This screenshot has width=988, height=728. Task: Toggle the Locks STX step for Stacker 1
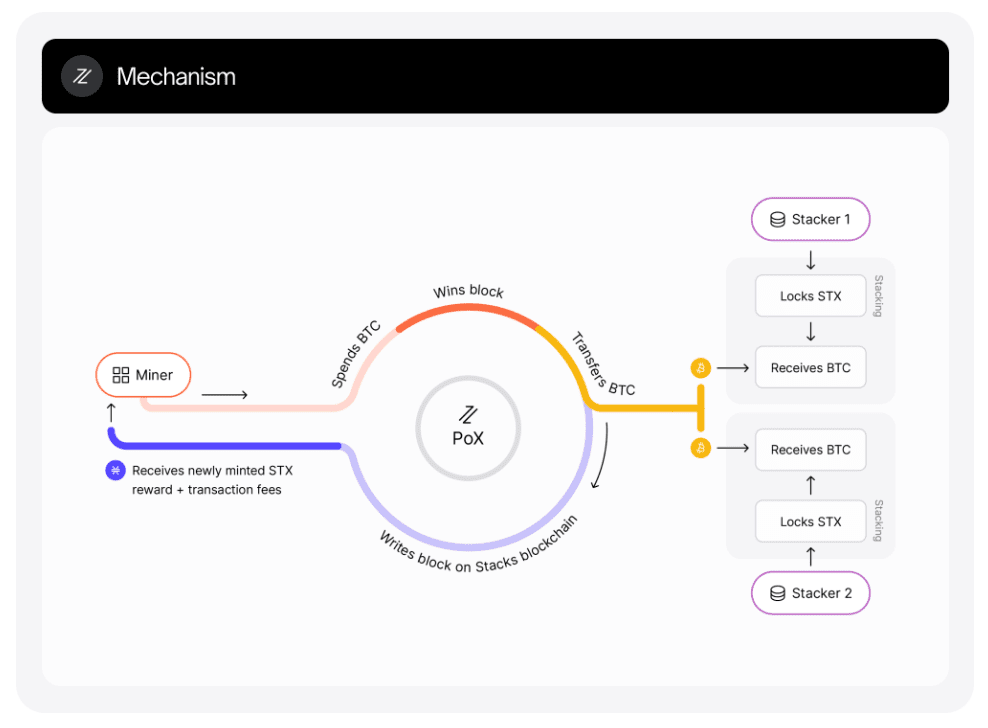coord(810,295)
